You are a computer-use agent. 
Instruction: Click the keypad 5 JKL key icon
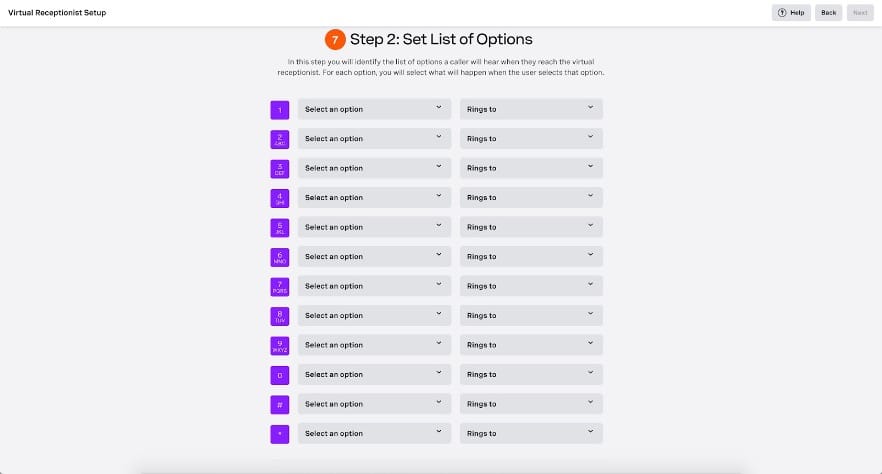pos(280,228)
